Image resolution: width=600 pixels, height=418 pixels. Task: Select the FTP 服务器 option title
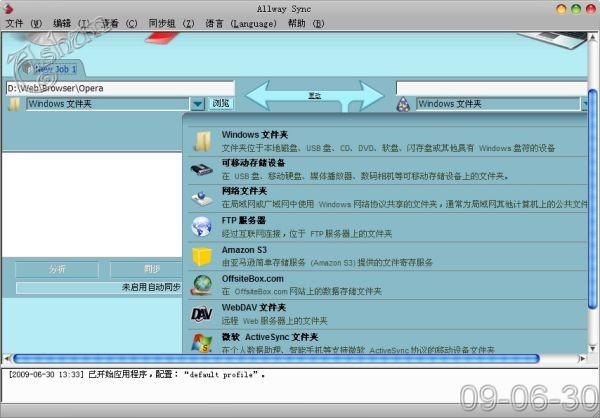click(243, 220)
